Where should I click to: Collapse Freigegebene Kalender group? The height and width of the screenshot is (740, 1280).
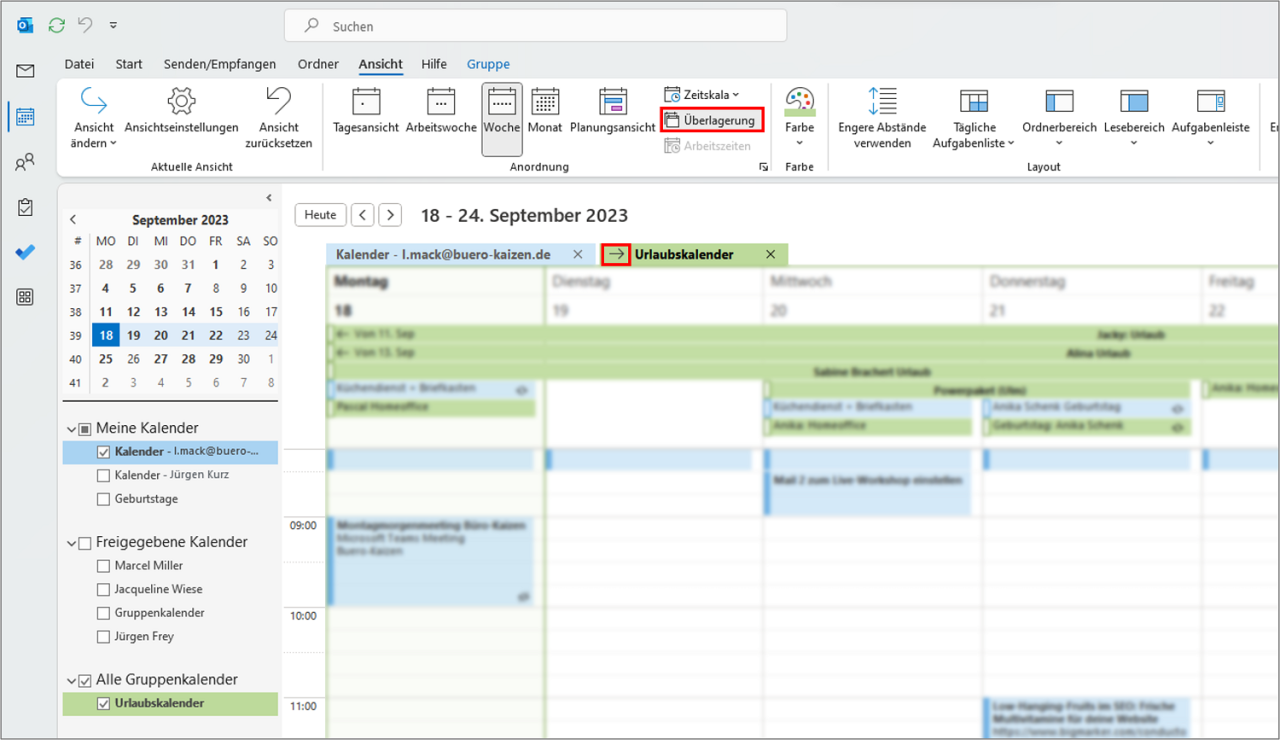click(72, 543)
